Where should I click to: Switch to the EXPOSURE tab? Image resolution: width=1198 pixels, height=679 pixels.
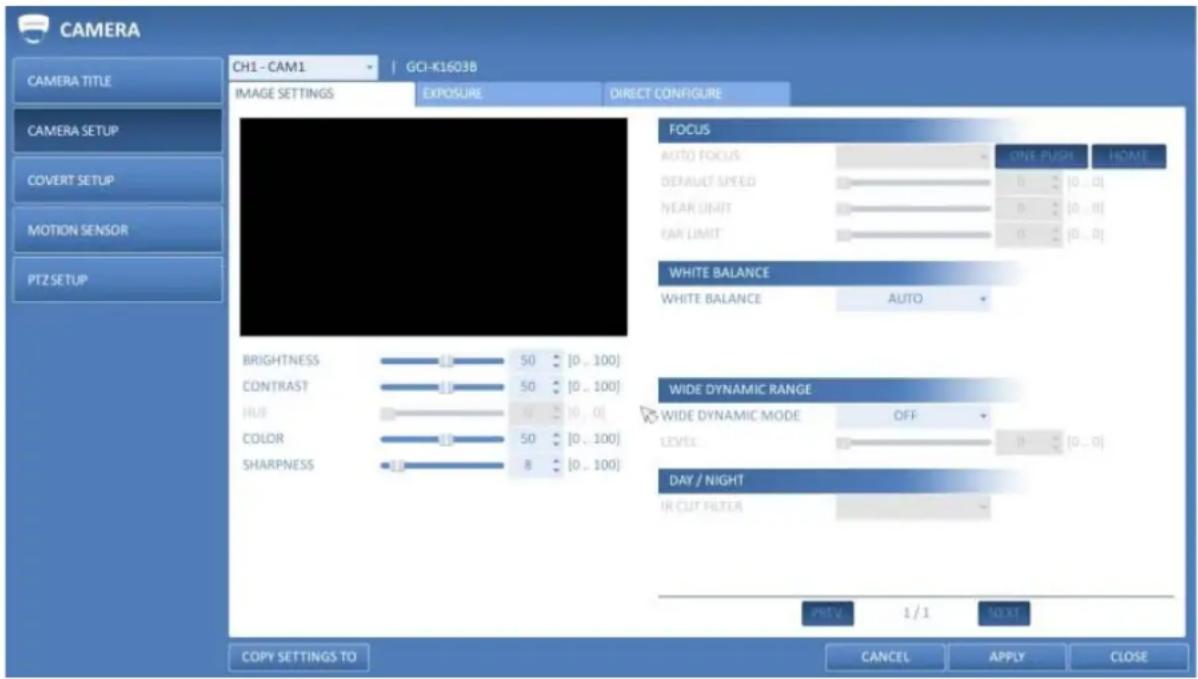point(508,93)
